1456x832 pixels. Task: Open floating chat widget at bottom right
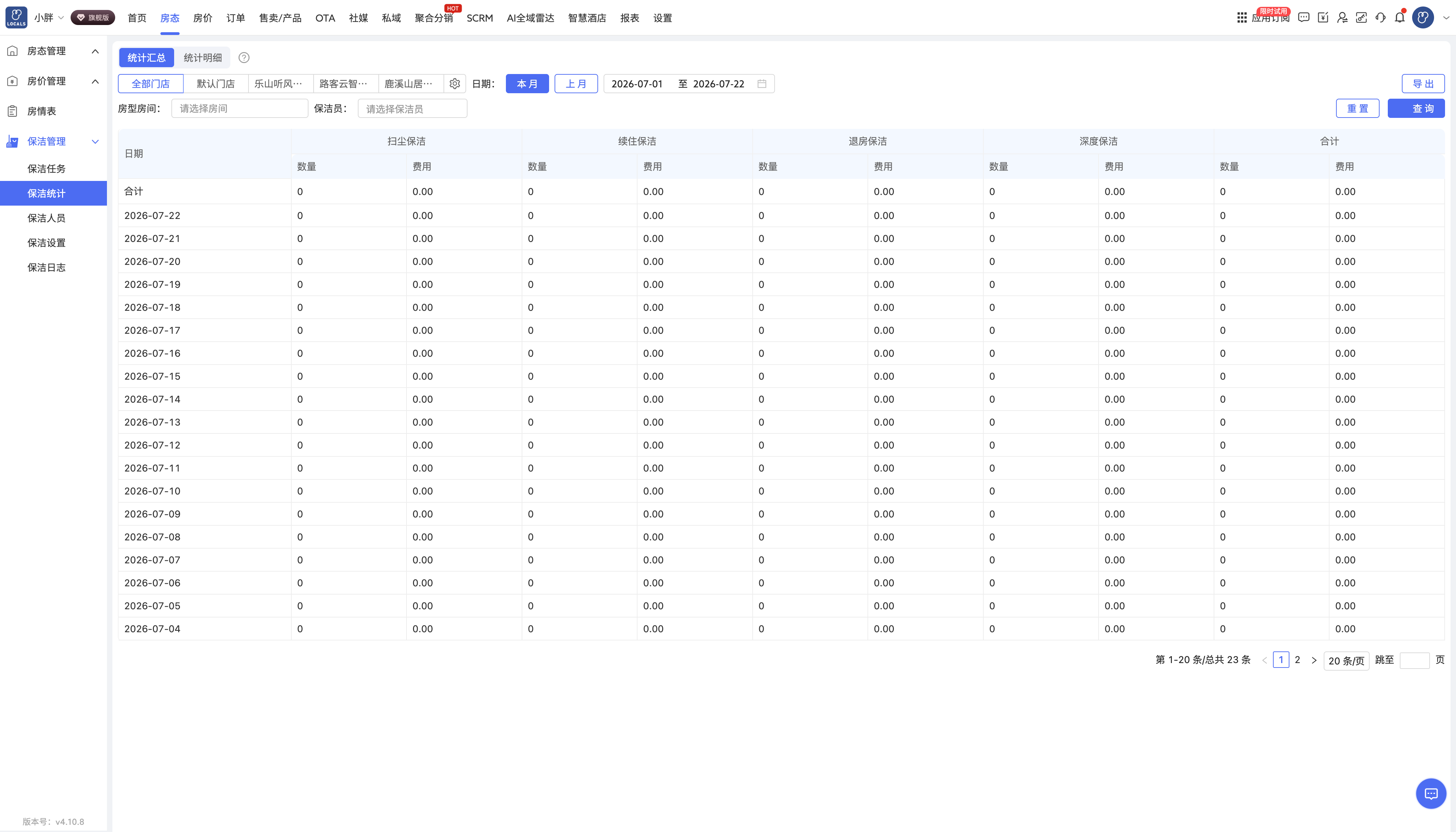point(1431,793)
